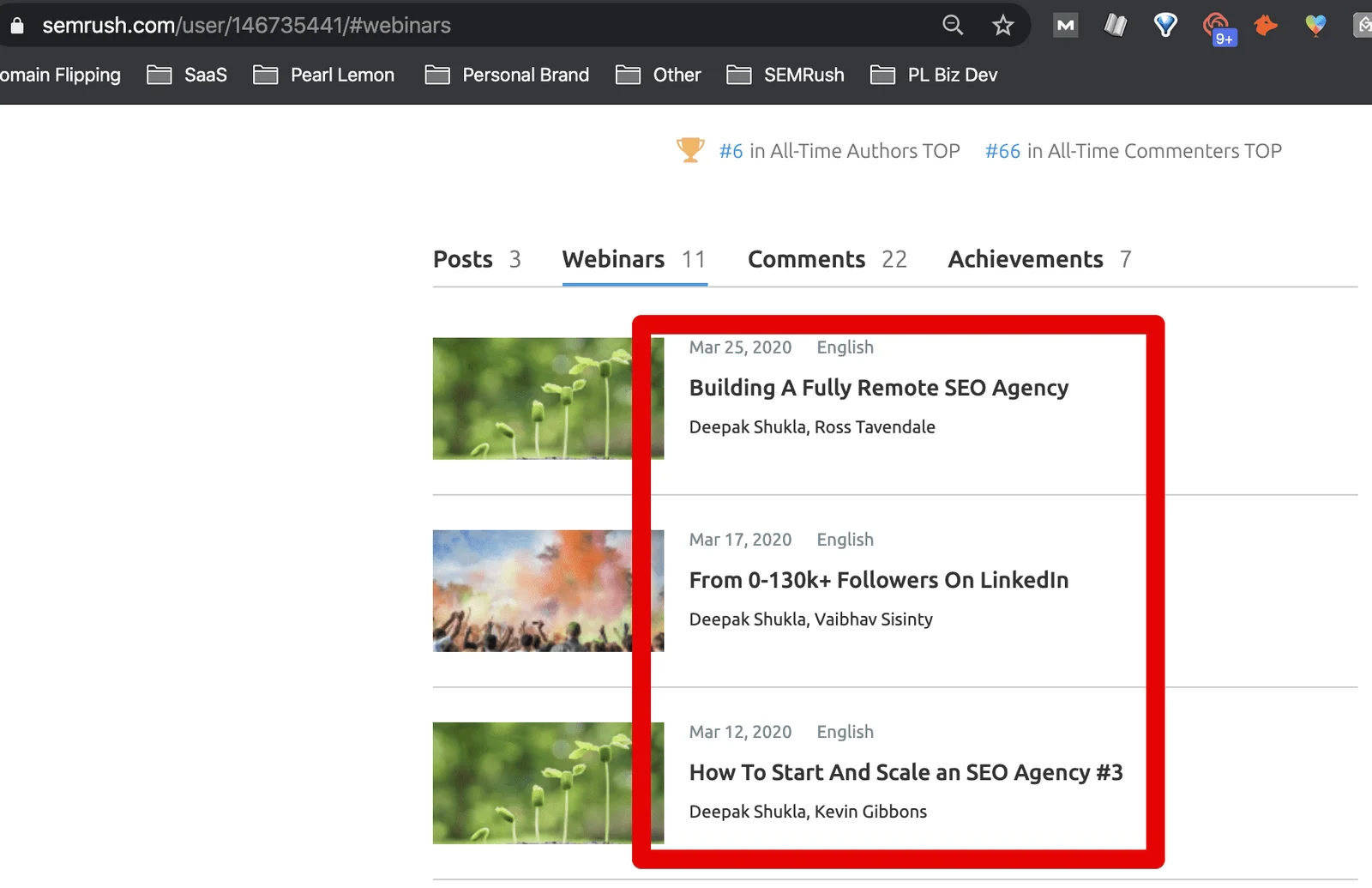
Task: Open the multicolored heart extension icon
Action: tap(1315, 26)
